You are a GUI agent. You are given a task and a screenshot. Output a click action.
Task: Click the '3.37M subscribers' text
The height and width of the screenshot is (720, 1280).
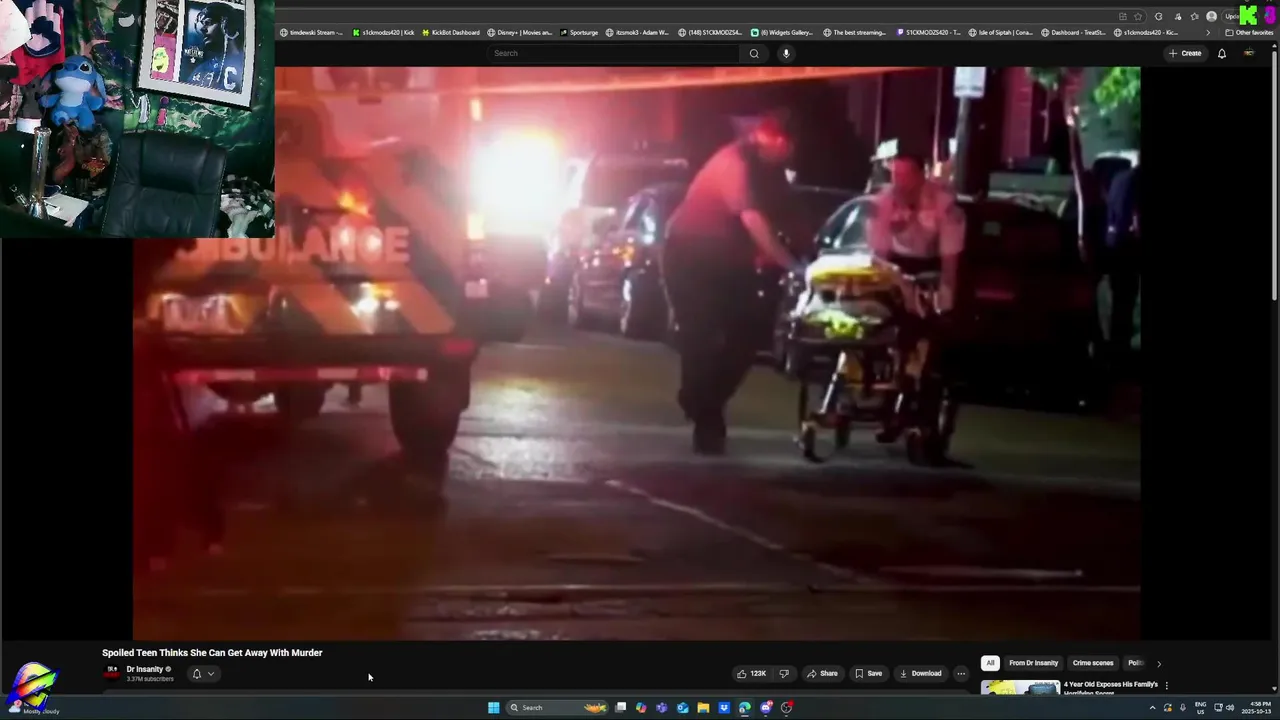pyautogui.click(x=150, y=679)
